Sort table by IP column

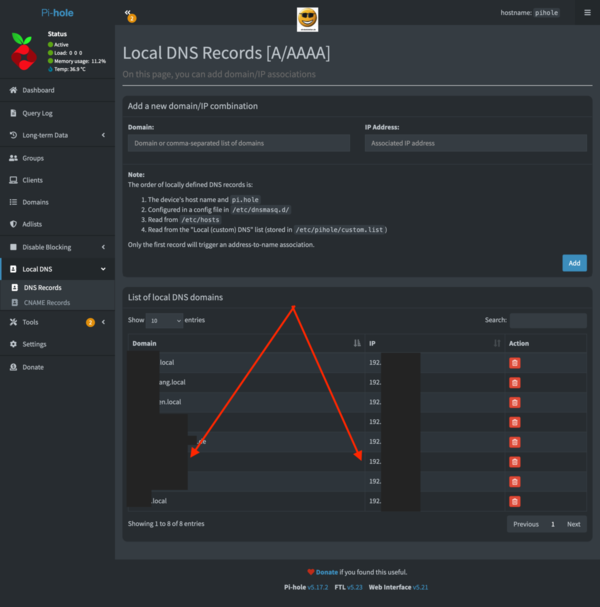coord(435,343)
